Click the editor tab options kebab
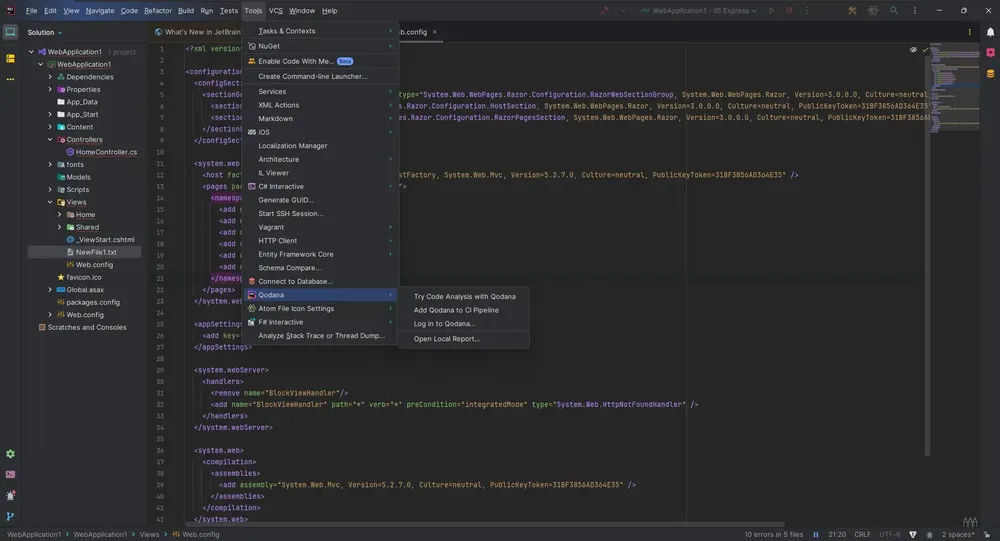1000x541 pixels. pos(969,32)
